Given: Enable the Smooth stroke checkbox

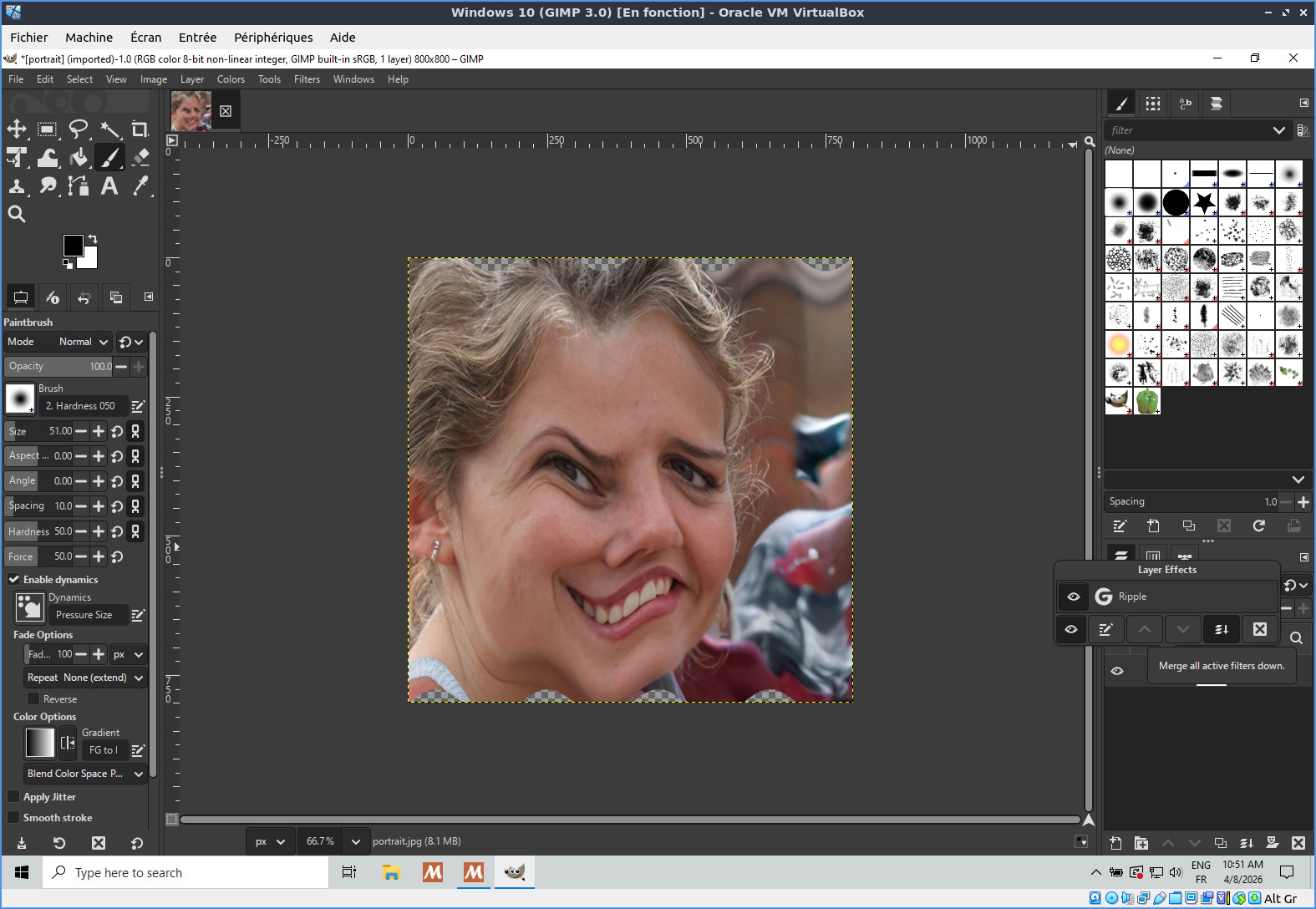Looking at the screenshot, I should [x=14, y=817].
